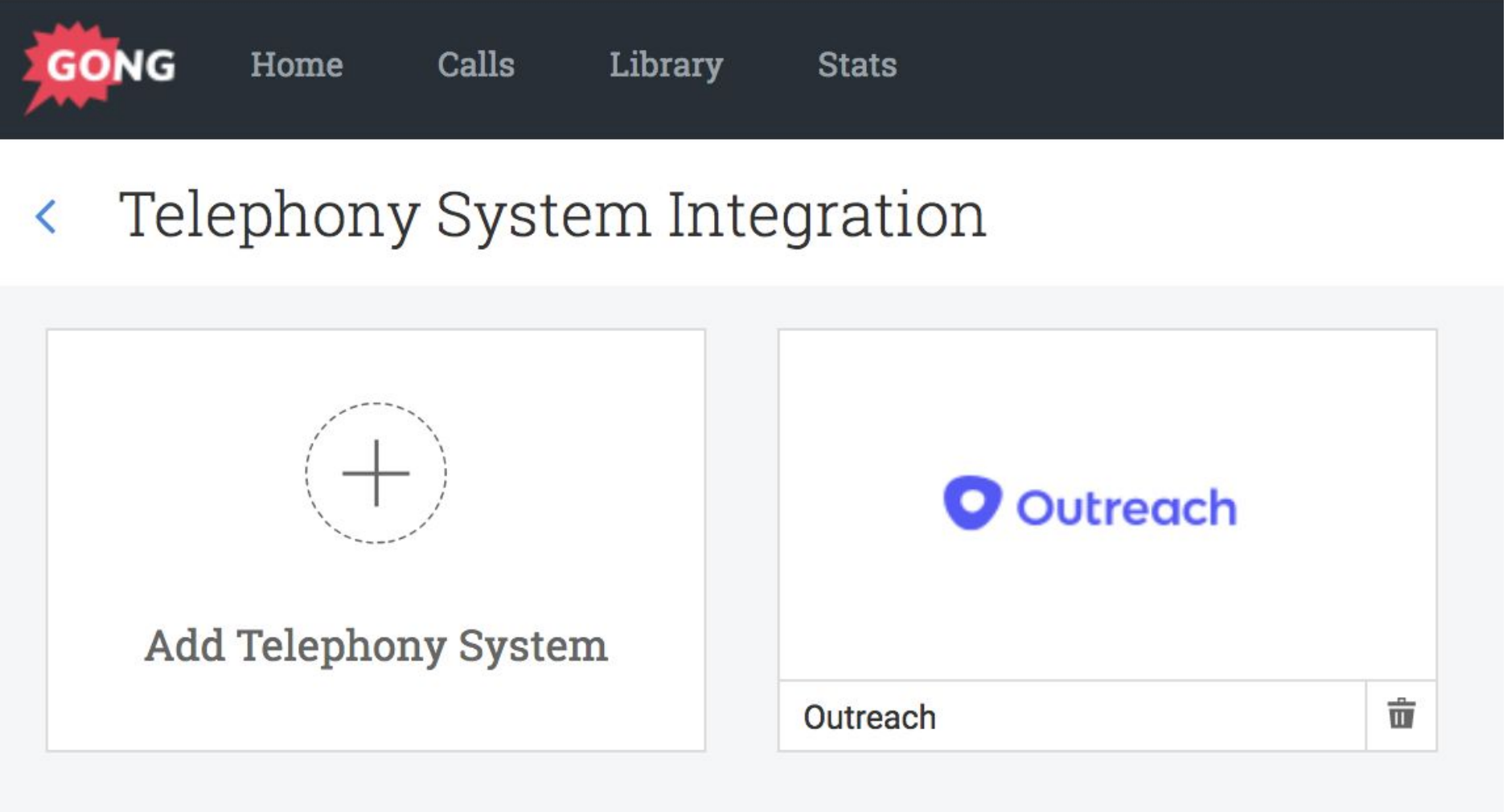
Task: Delete the Outreach integration with trash icon
Action: point(1401,714)
